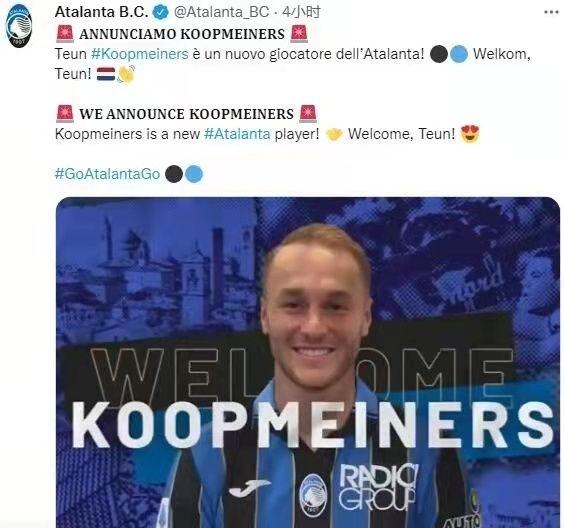The width and height of the screenshot is (564, 528).
Task: Click the siren emoji before WE ANNOUNCE
Action: [x=65, y=113]
